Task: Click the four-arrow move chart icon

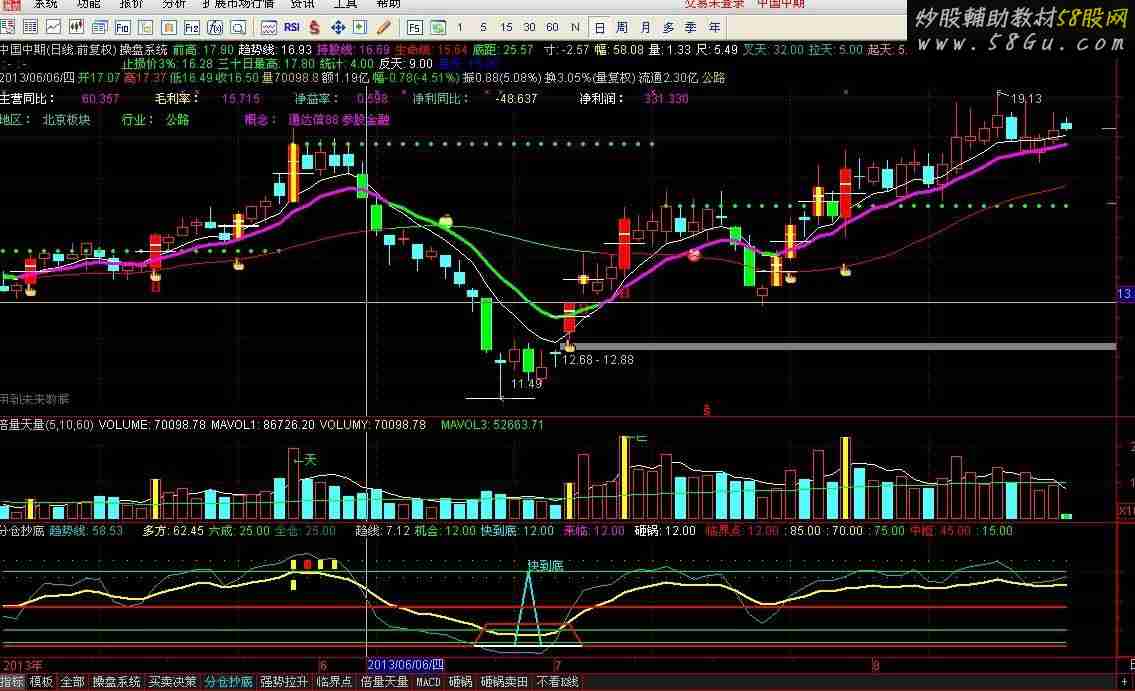Action: [x=338, y=27]
